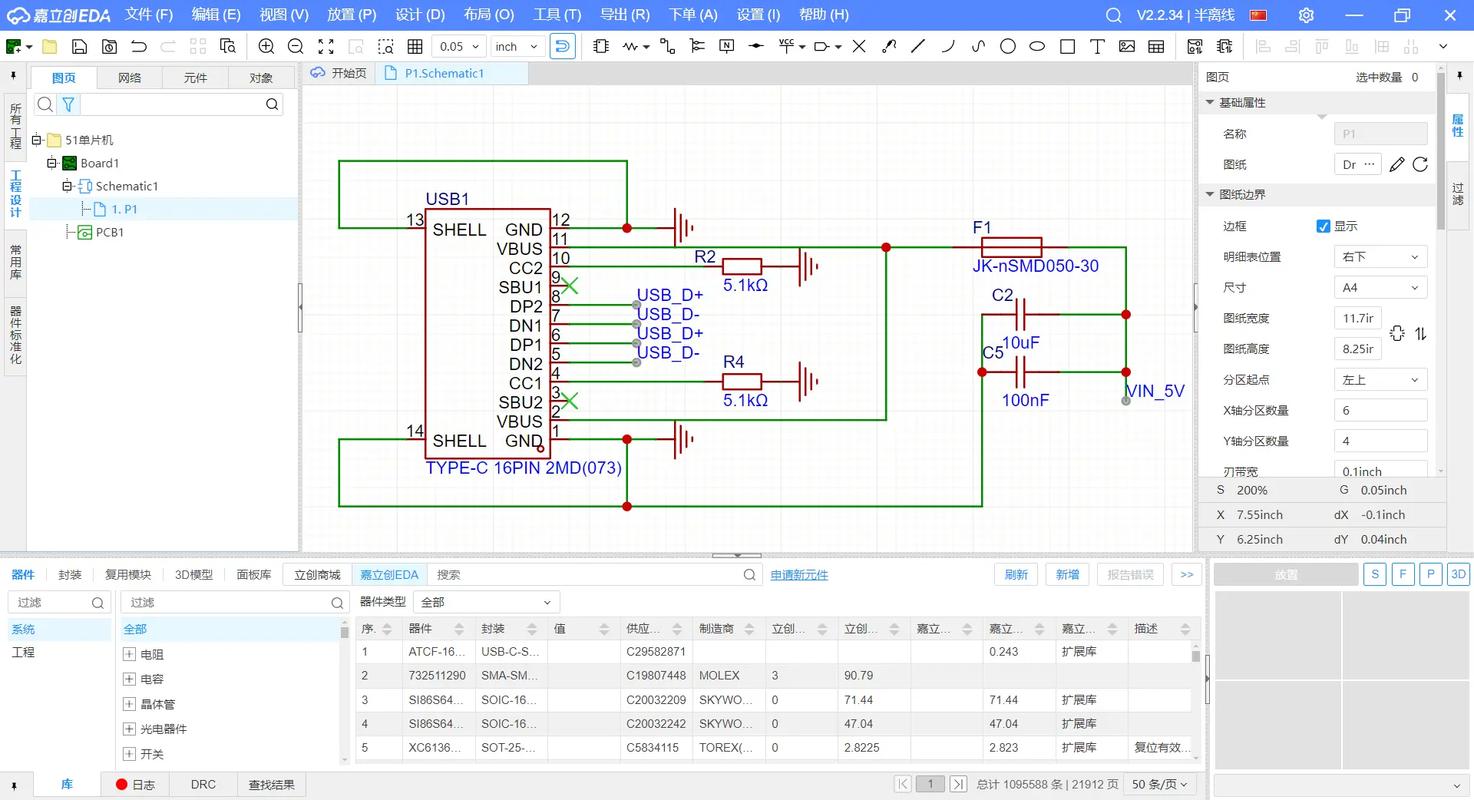Click the 申请新元件 link
The image size is (1474, 800).
click(x=799, y=575)
